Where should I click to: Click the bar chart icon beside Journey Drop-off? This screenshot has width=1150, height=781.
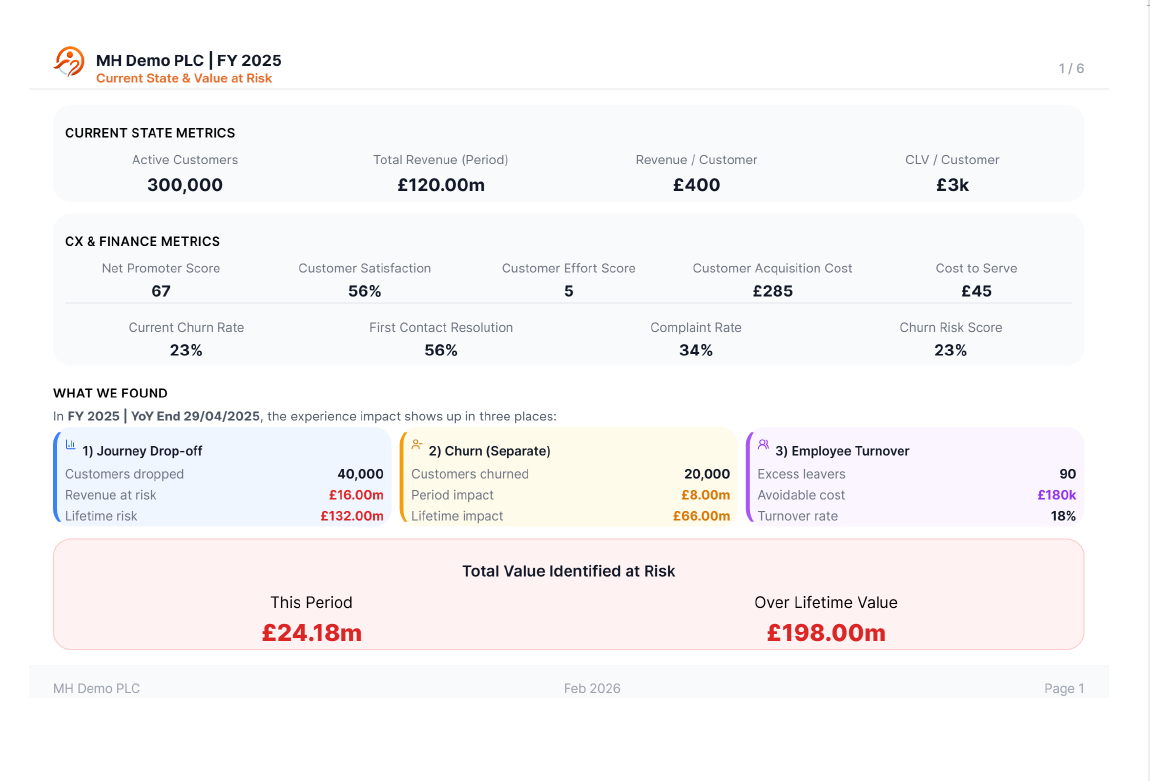click(71, 445)
